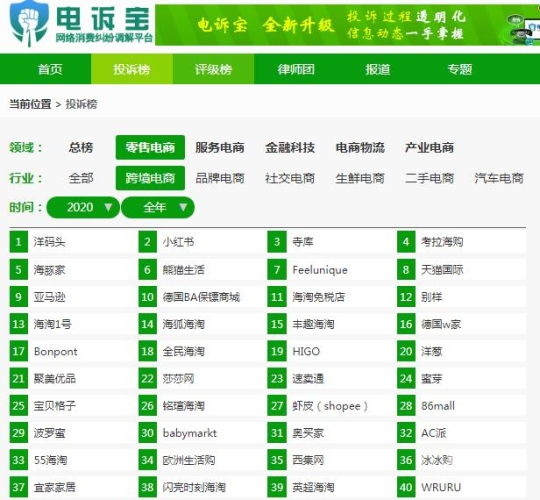
Task: Select 服务电商 in the 领域 filter
Action: [220, 147]
